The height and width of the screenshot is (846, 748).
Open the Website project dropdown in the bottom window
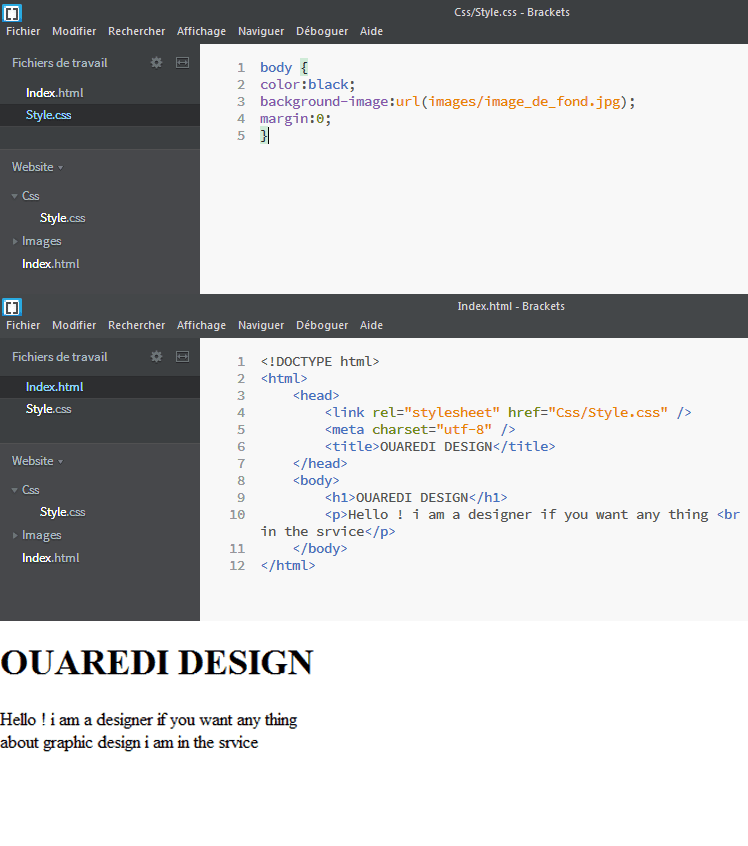(37, 461)
